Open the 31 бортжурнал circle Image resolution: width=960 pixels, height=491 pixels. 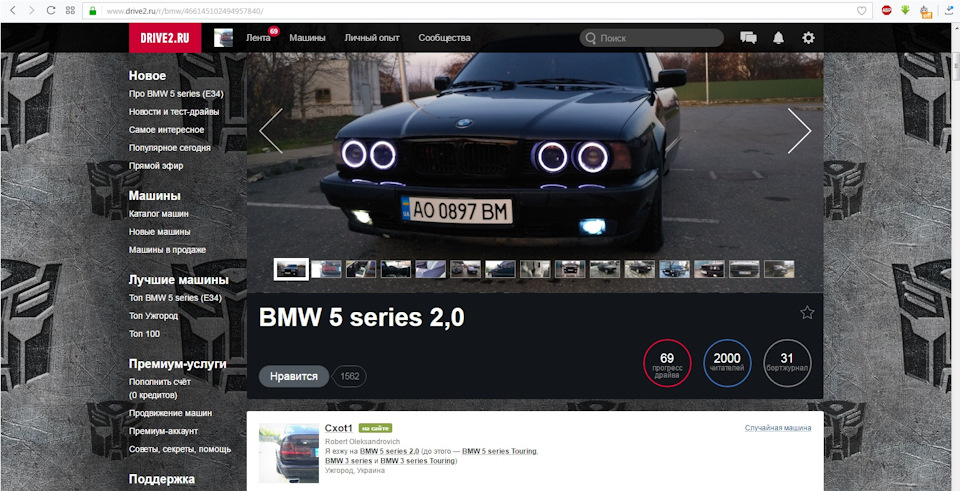787,363
